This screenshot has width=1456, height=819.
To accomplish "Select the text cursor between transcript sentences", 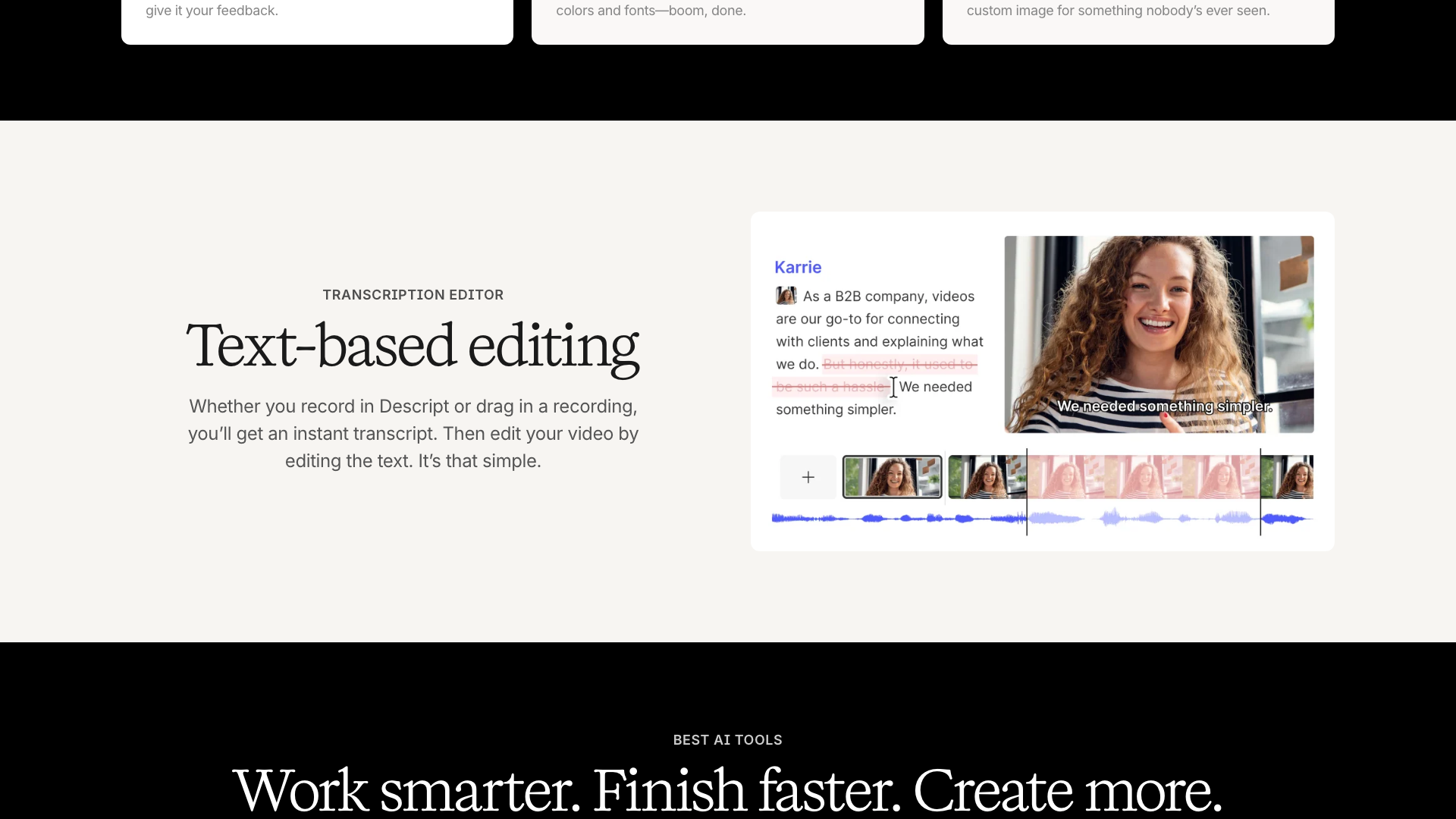I will [x=894, y=388].
